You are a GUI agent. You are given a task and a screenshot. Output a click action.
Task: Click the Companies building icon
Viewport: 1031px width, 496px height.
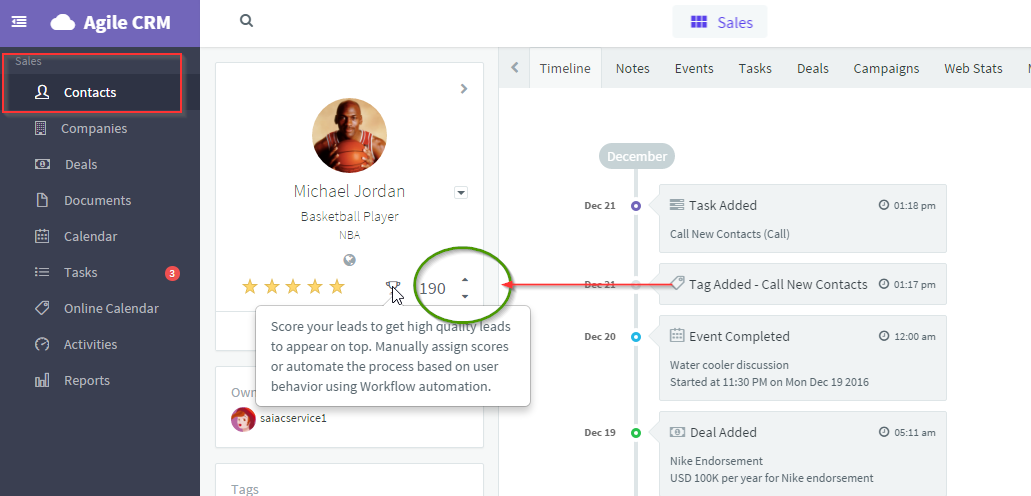click(x=41, y=128)
